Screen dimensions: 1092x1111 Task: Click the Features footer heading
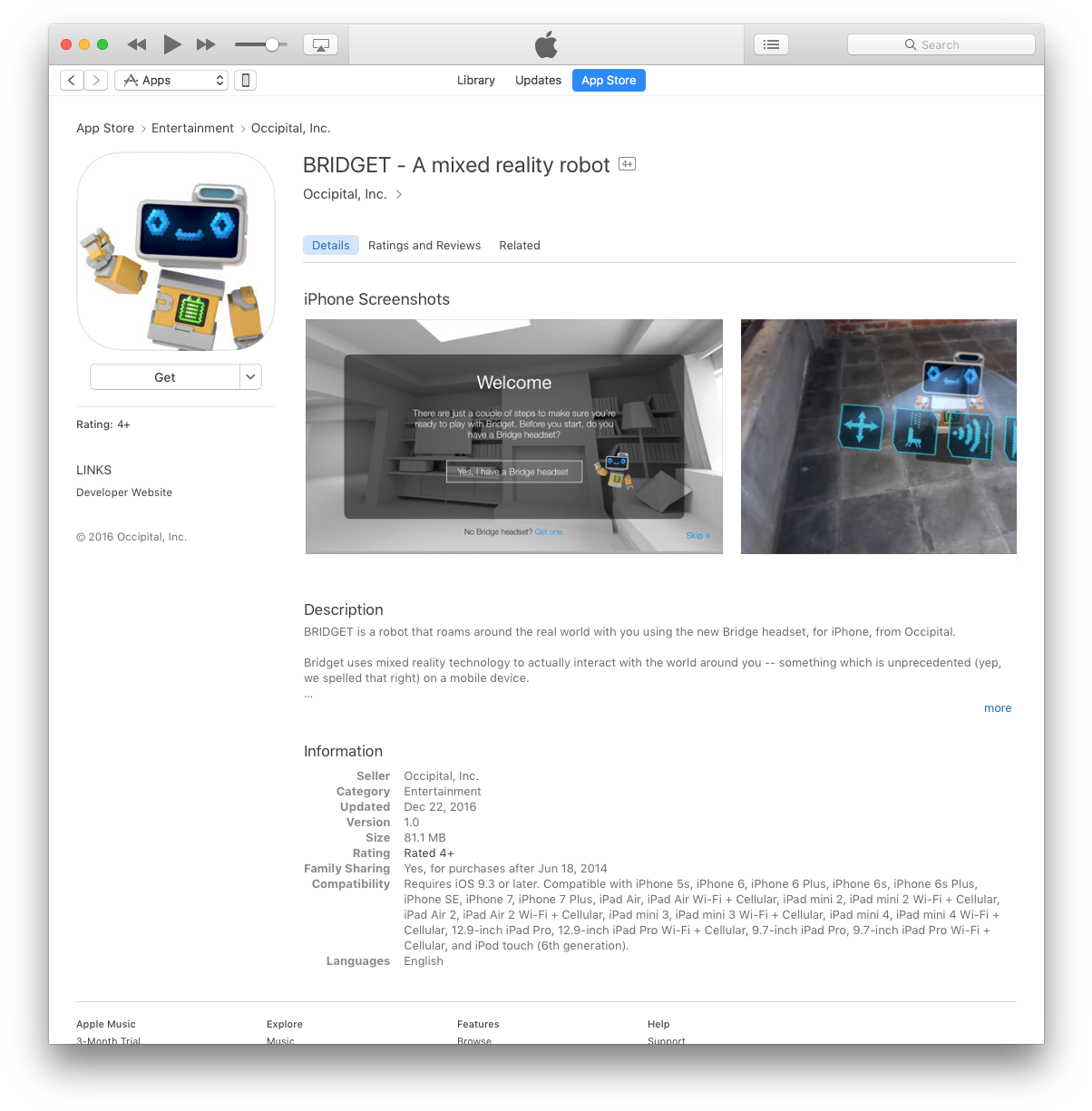click(478, 1024)
